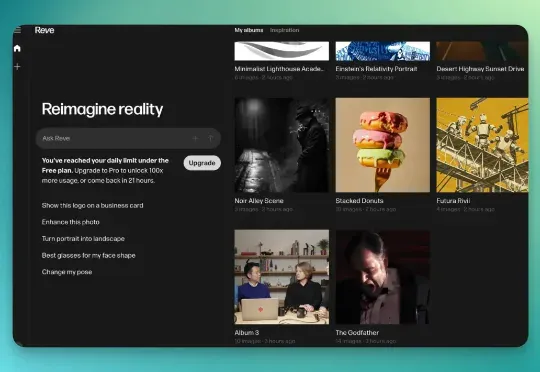This screenshot has height=372, width=540.
Task: Click the Upgrade button
Action: 202,163
